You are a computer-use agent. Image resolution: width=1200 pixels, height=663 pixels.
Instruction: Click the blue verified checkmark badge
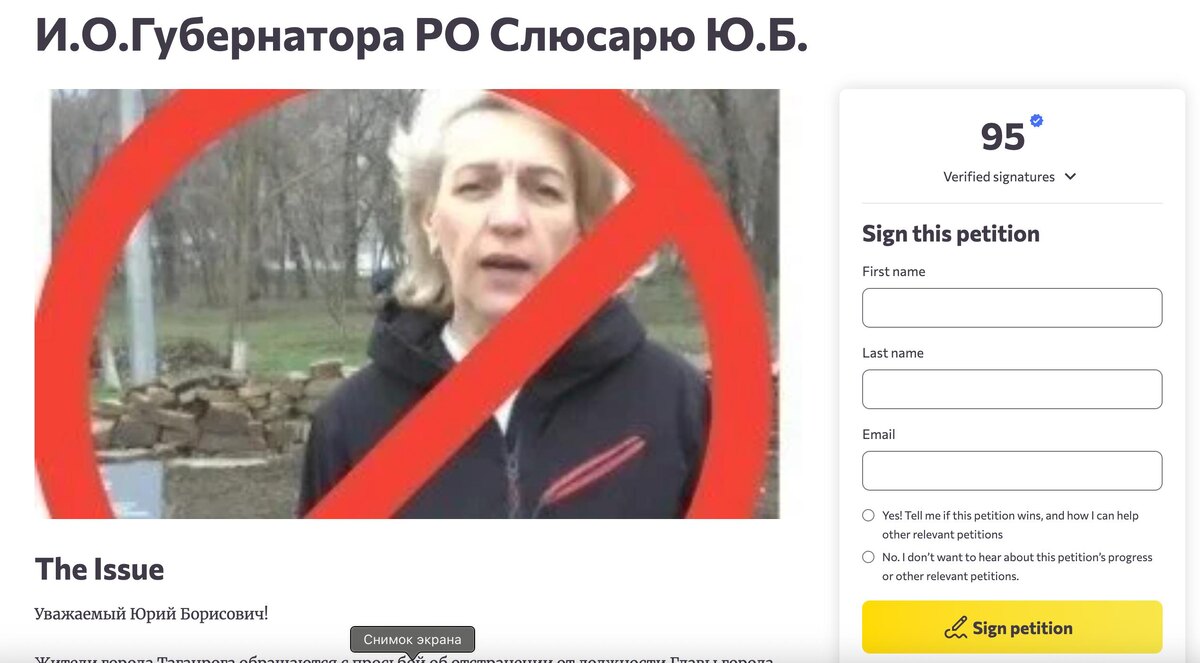click(1037, 121)
